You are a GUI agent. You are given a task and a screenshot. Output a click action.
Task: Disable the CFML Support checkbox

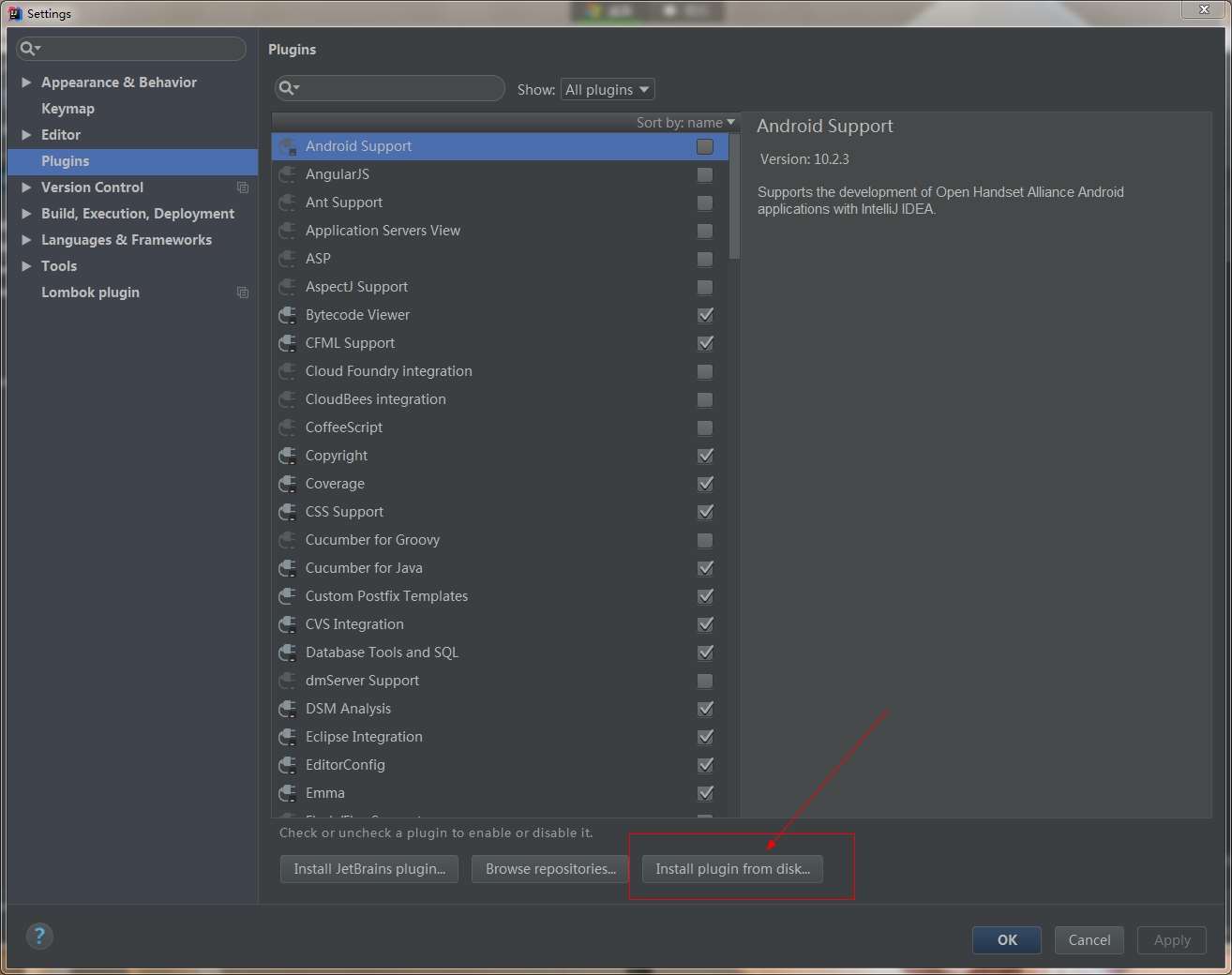705,343
